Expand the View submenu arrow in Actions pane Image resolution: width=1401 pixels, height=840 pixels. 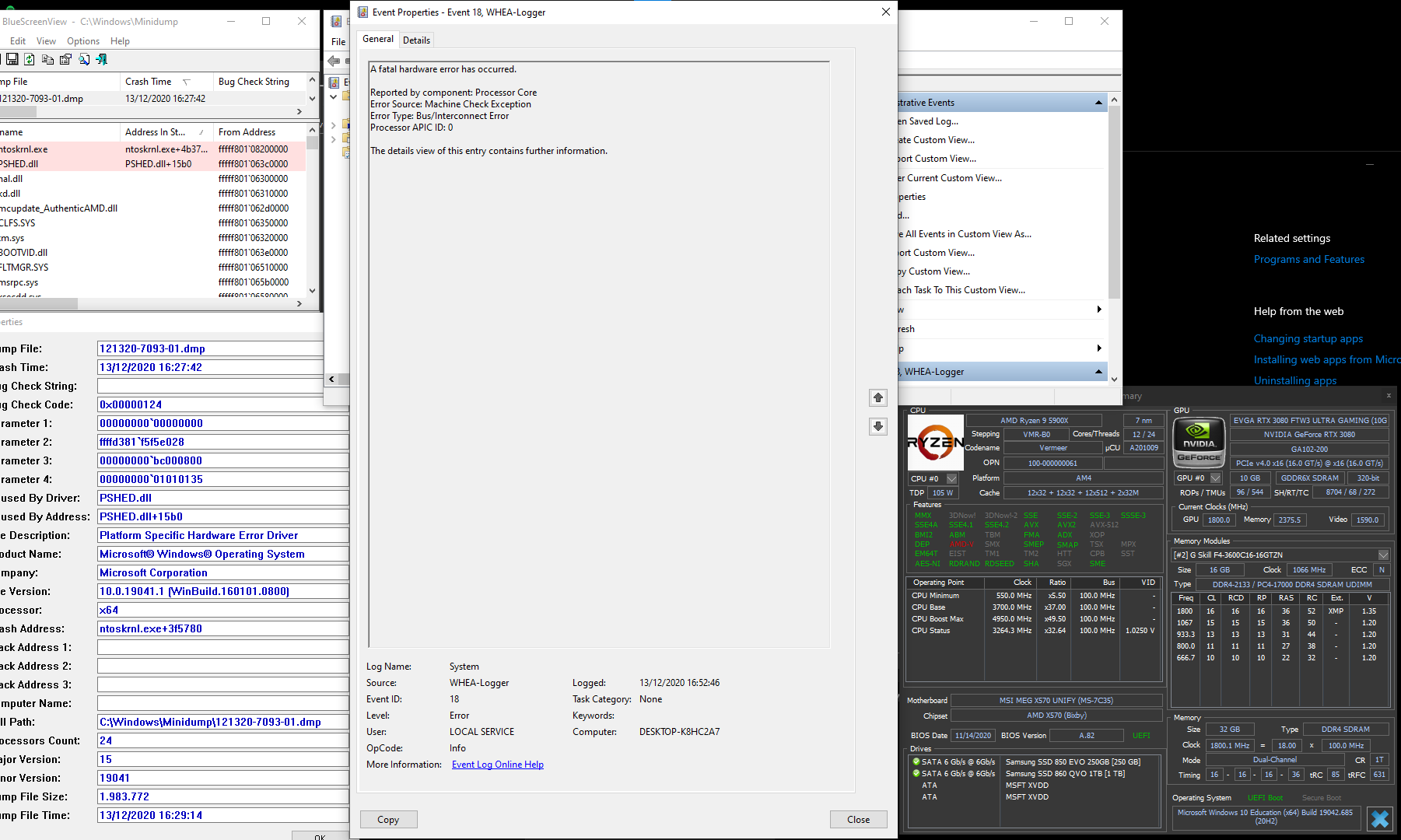tap(1099, 310)
